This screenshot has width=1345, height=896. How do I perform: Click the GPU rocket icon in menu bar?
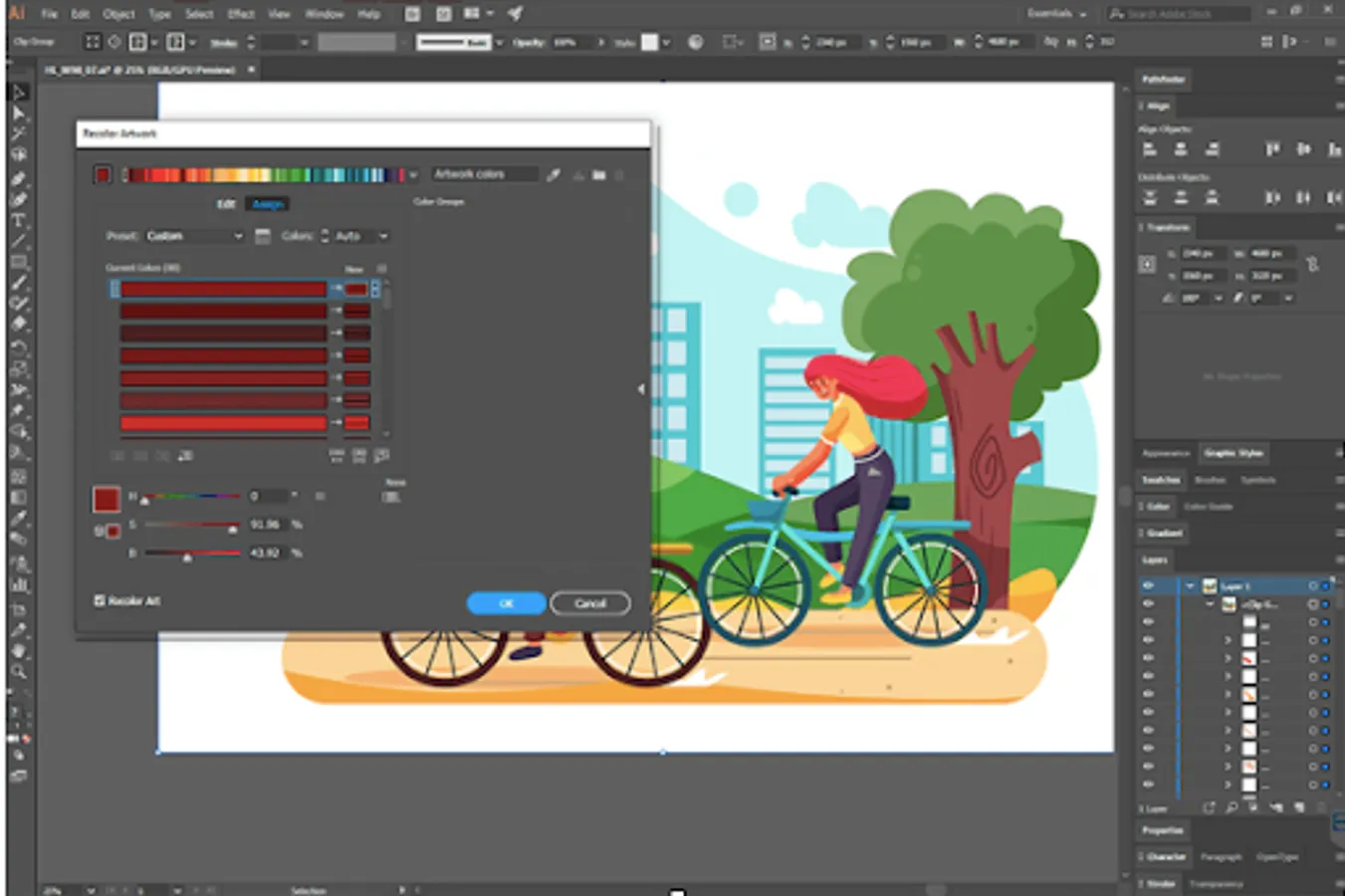(x=515, y=14)
